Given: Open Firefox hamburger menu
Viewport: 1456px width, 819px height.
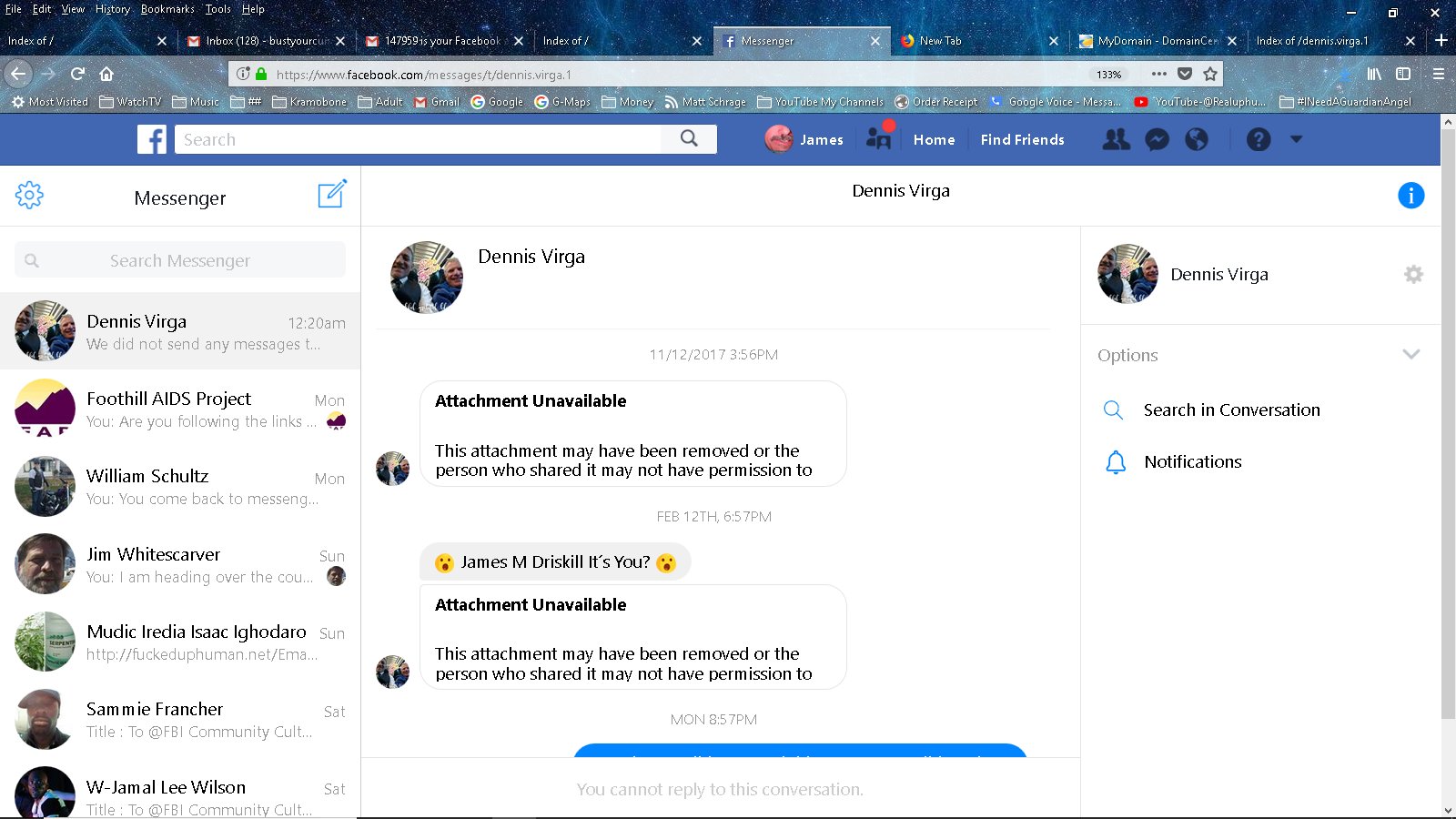Looking at the screenshot, I should (x=1439, y=74).
